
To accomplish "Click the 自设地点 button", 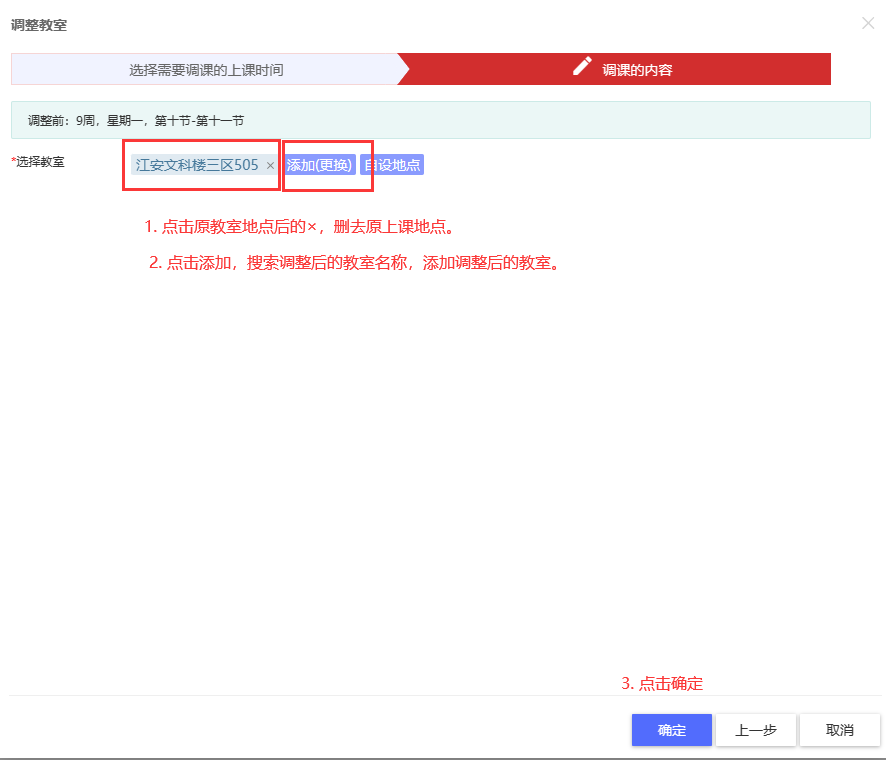I will pyautogui.click(x=392, y=165).
